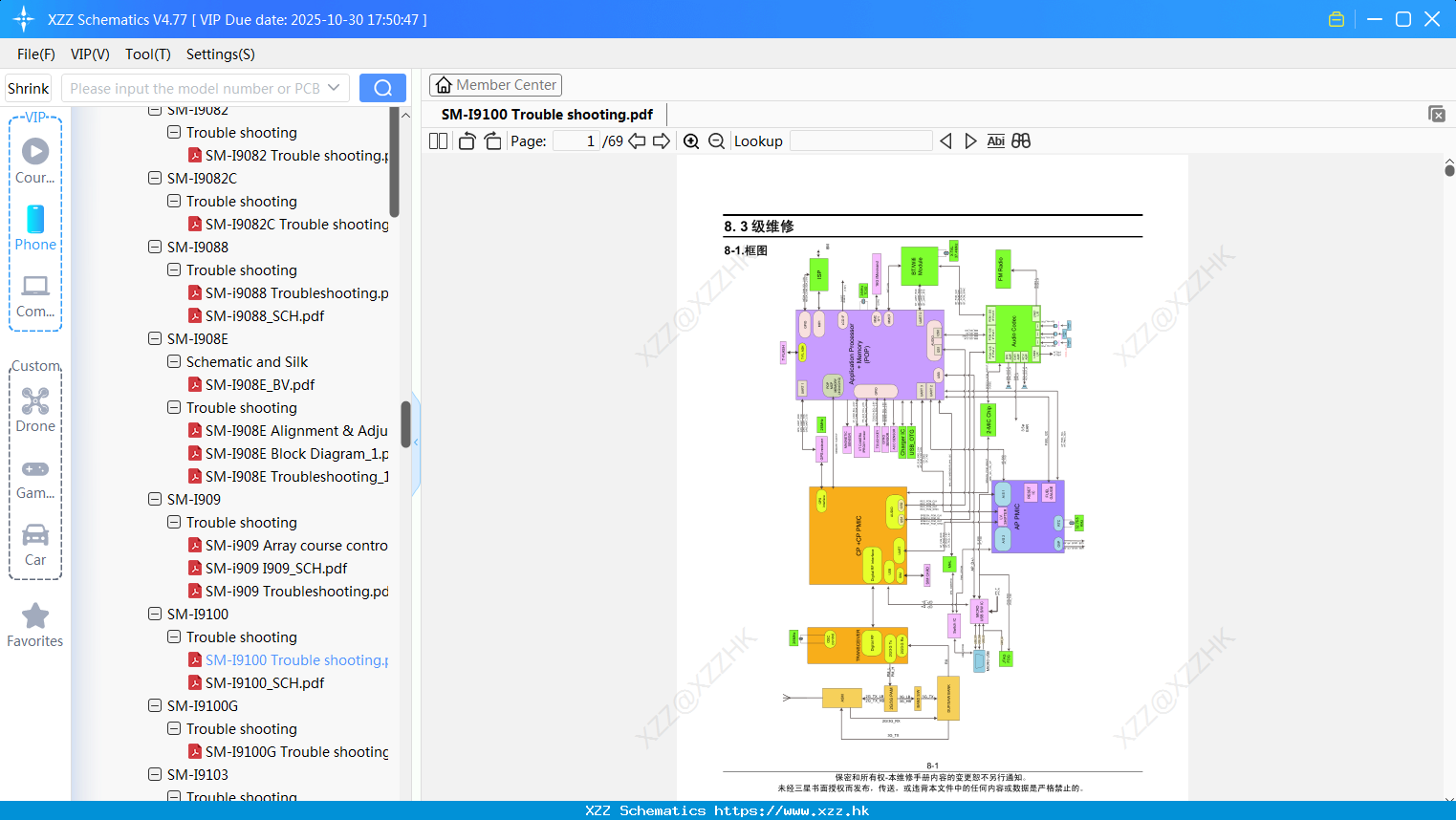The height and width of the screenshot is (820, 1456).
Task: Select the Computer category icon
Action: coord(35,285)
